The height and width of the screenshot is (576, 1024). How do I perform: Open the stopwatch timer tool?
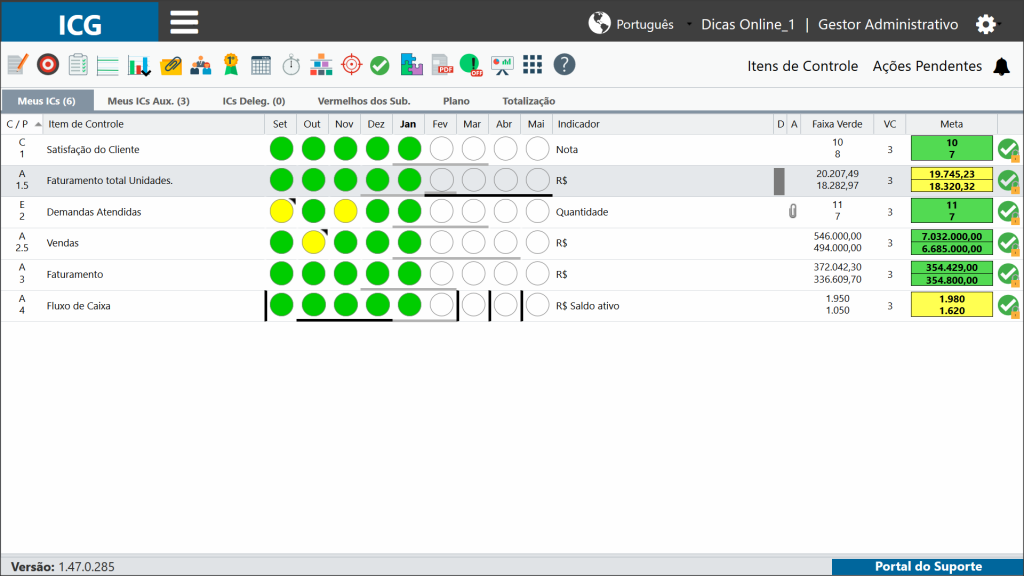[291, 65]
